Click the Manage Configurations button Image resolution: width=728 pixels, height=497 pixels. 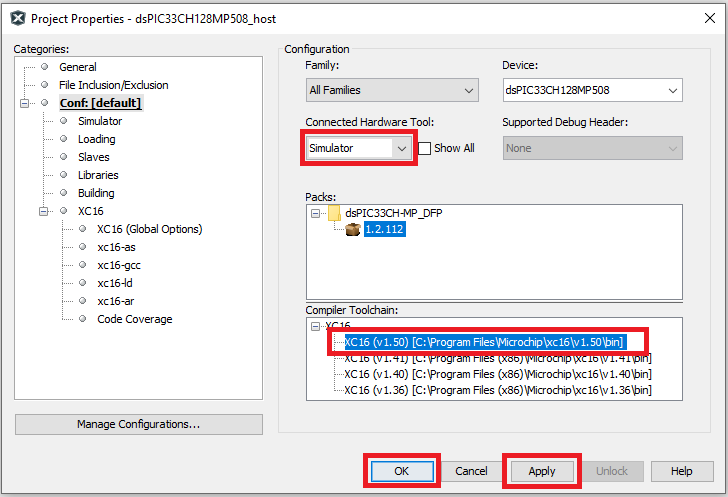point(139,424)
